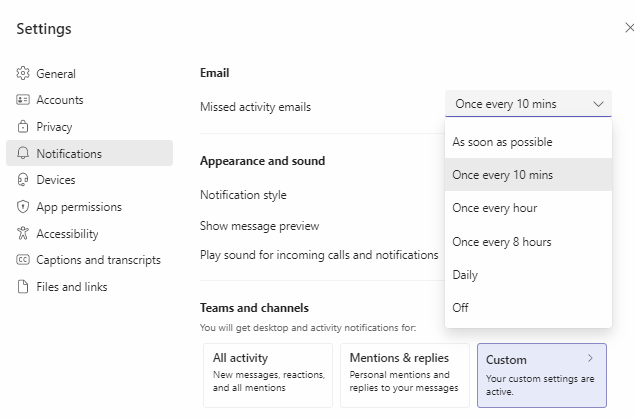Open the Custom notifications card
634x419 pixels.
click(542, 375)
